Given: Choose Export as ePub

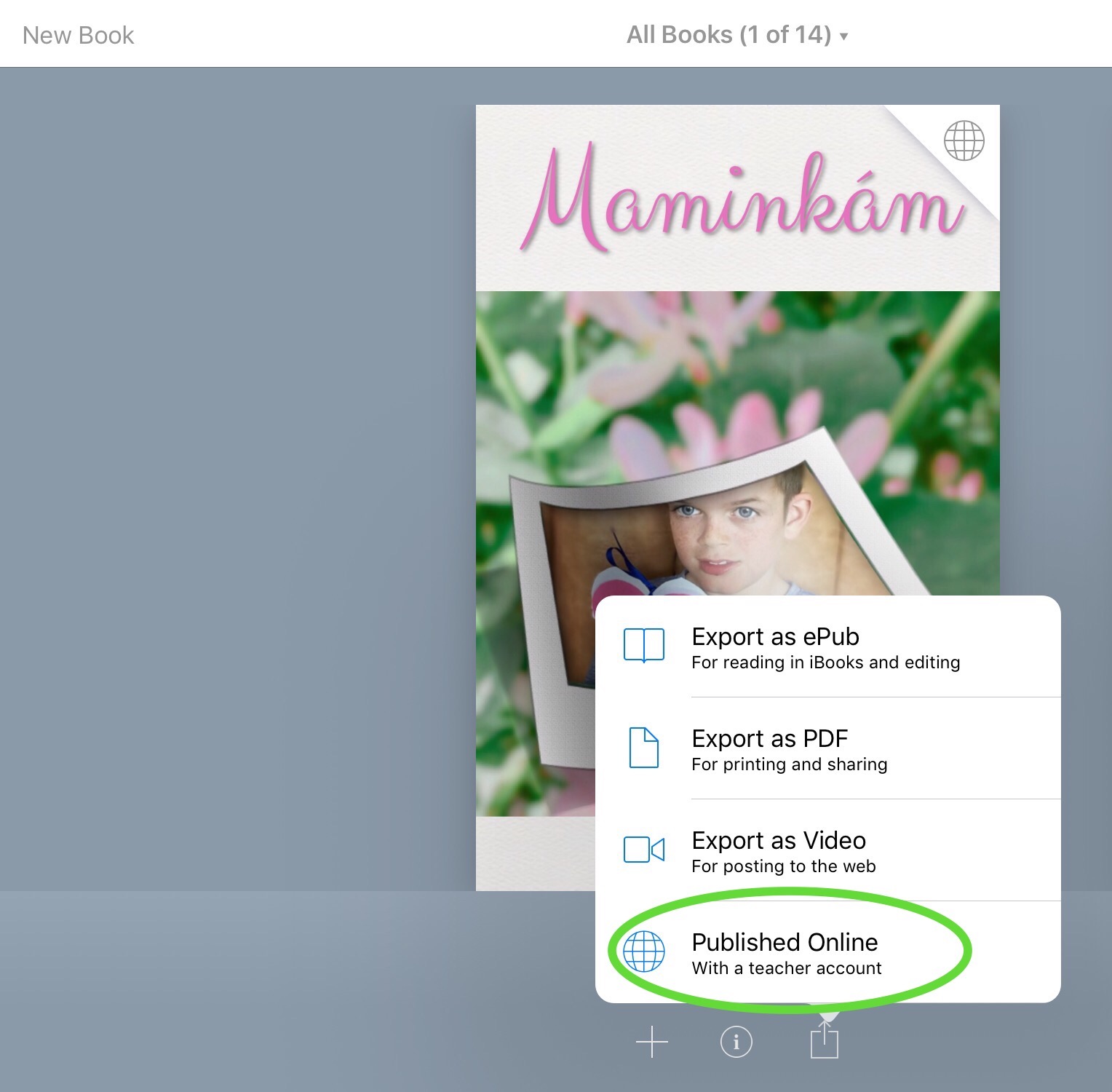Looking at the screenshot, I should pyautogui.click(x=828, y=646).
